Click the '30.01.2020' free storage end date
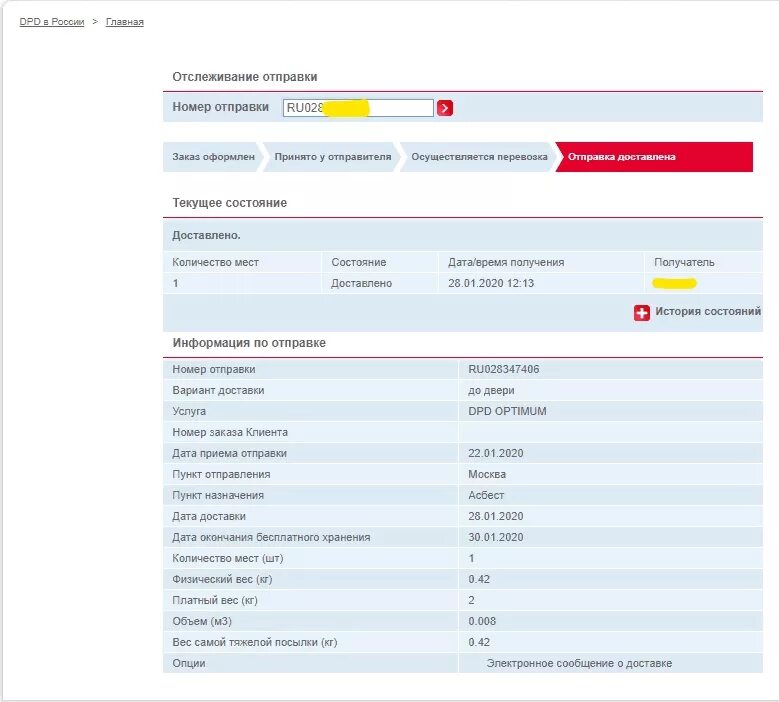This screenshot has width=780, height=702. (495, 537)
